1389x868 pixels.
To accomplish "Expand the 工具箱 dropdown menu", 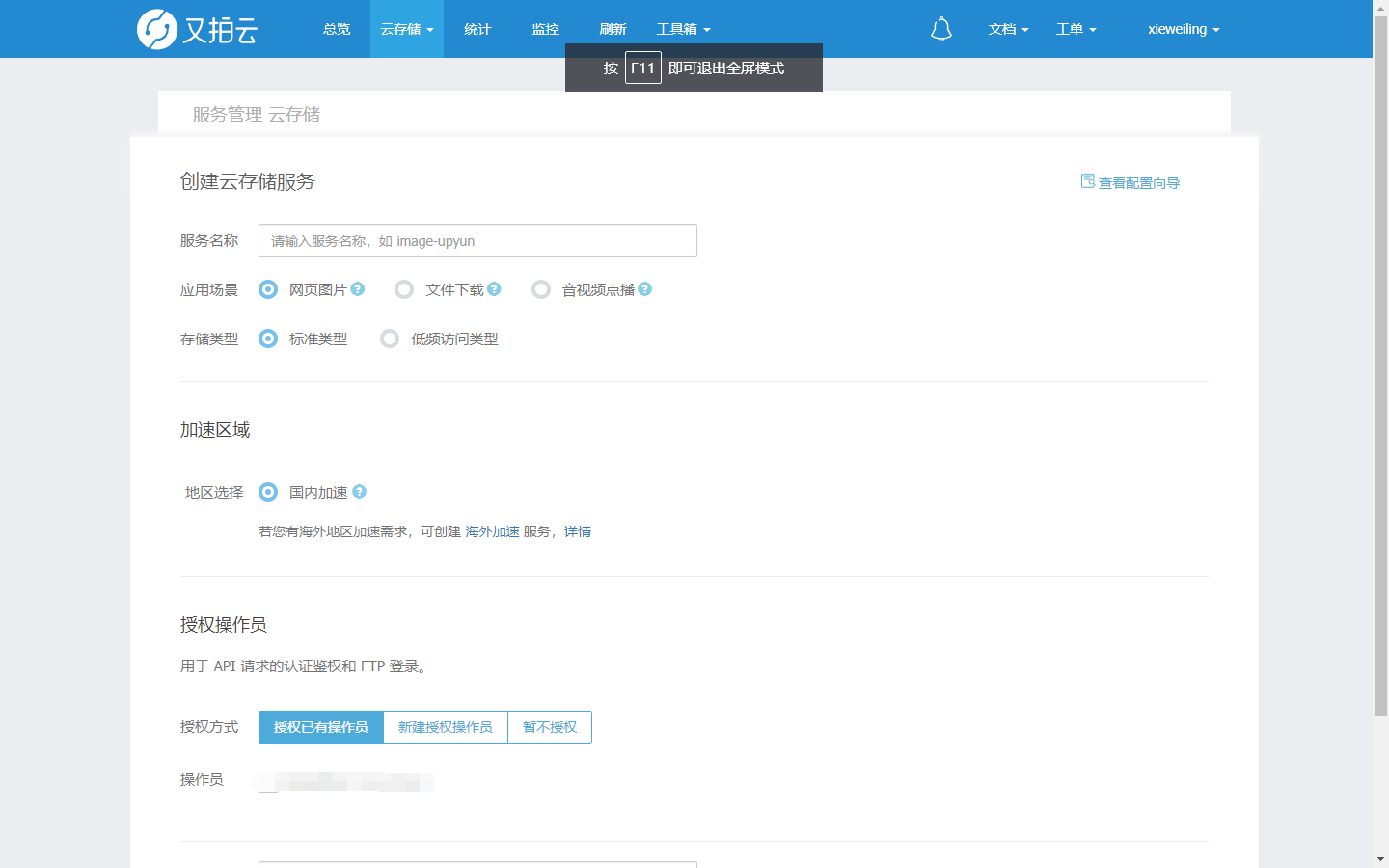I will click(x=682, y=28).
